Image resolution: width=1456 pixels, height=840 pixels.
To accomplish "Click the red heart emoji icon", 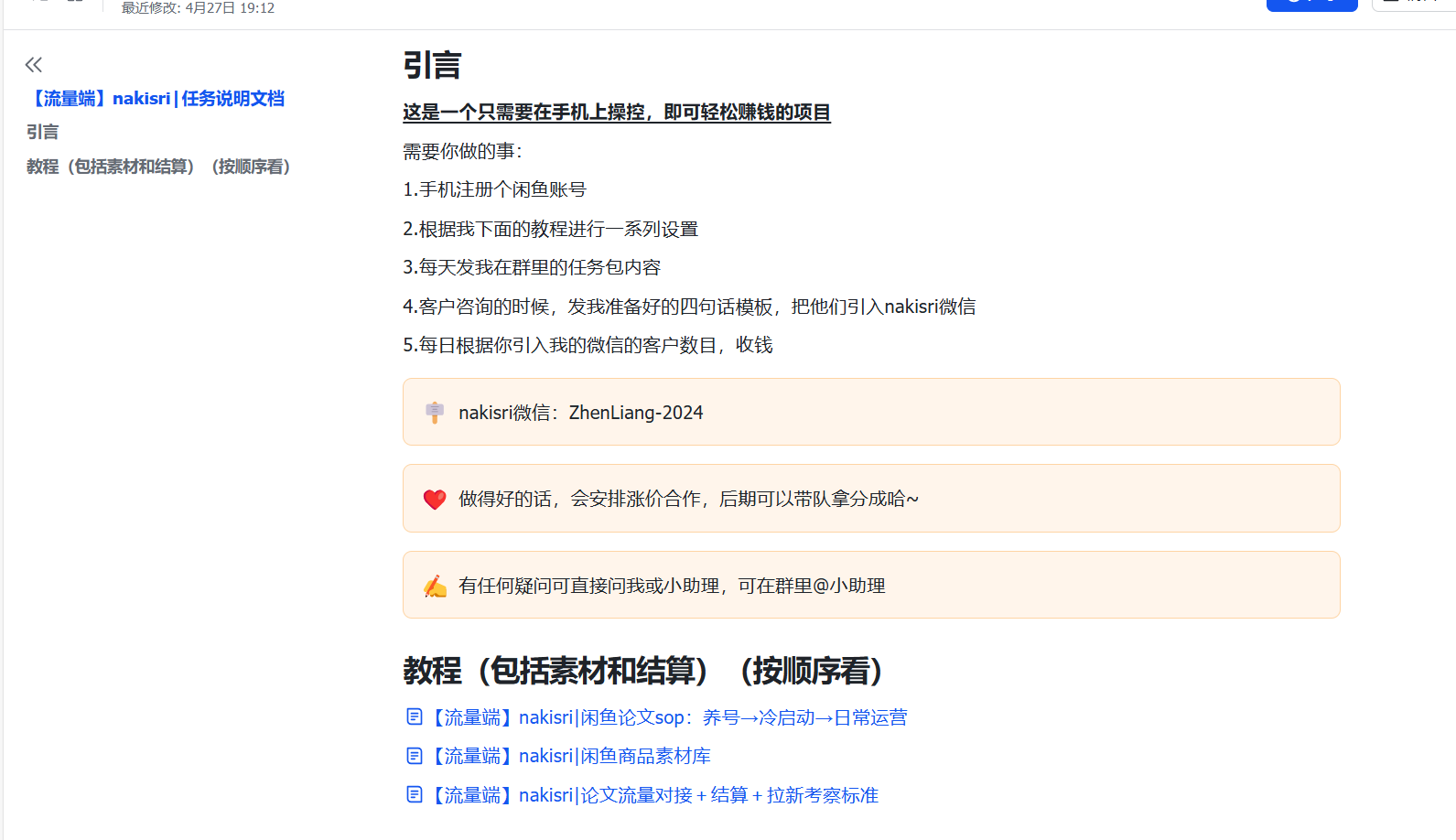I will coord(435,499).
